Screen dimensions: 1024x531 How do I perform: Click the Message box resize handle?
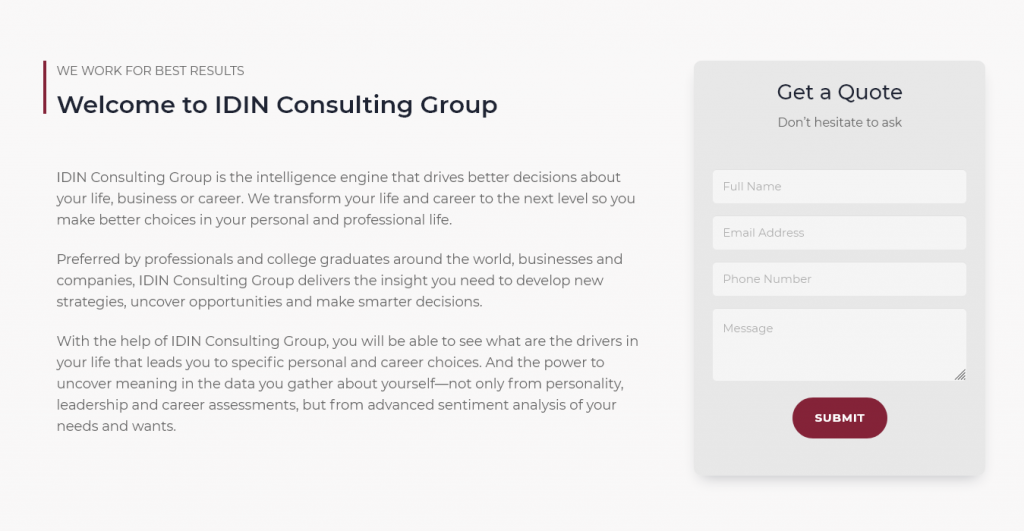[960, 375]
